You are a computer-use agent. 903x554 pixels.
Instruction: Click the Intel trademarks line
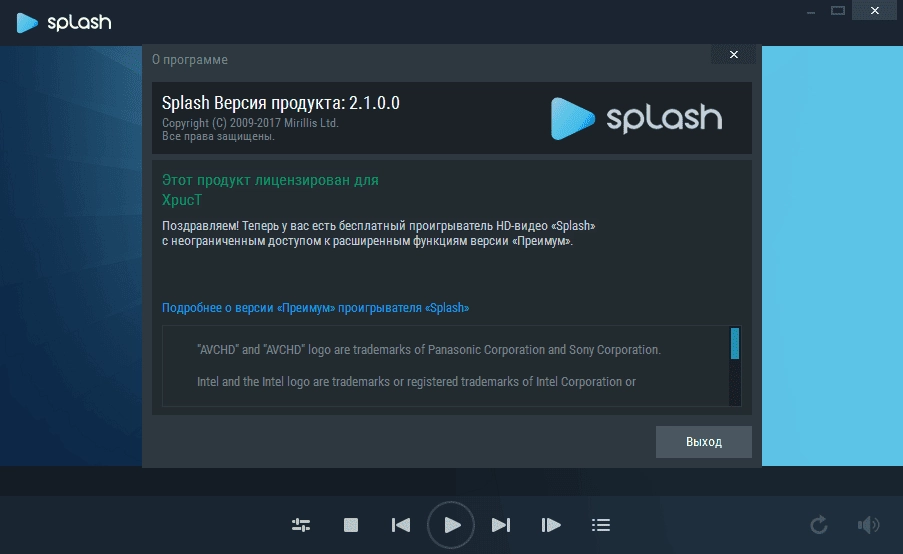[416, 381]
